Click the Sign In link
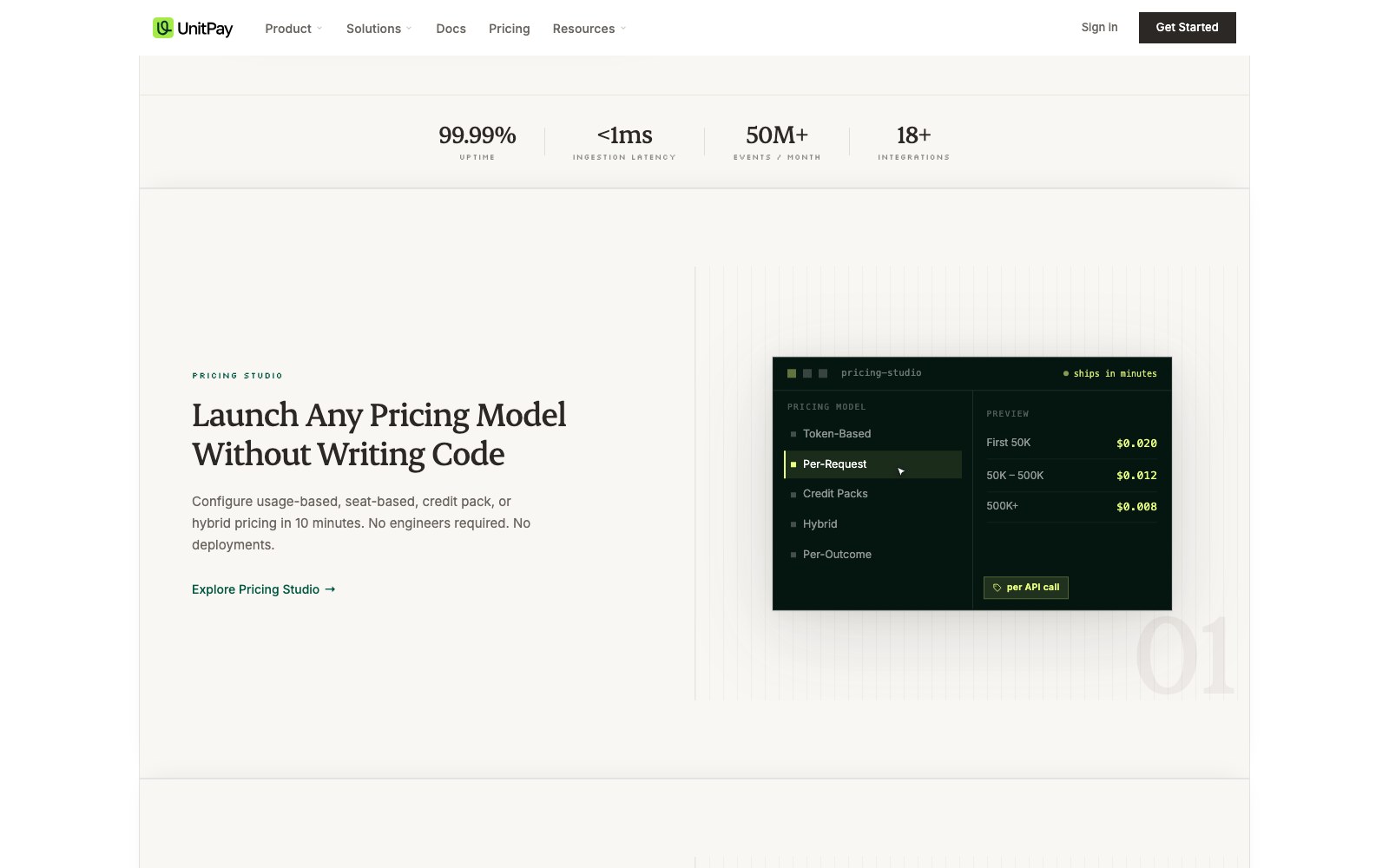This screenshot has height=868, width=1389. pos(1099,28)
